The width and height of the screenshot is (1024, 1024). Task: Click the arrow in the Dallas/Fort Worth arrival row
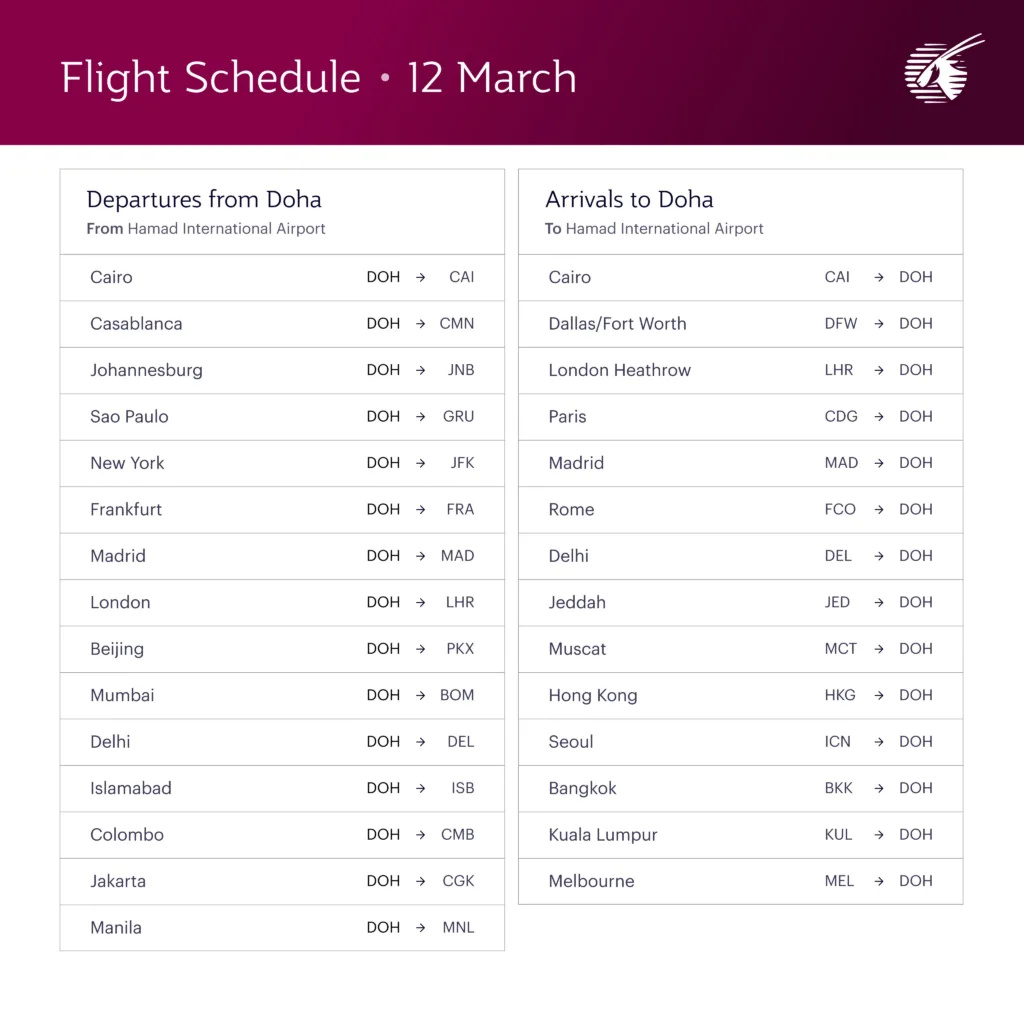[879, 324]
